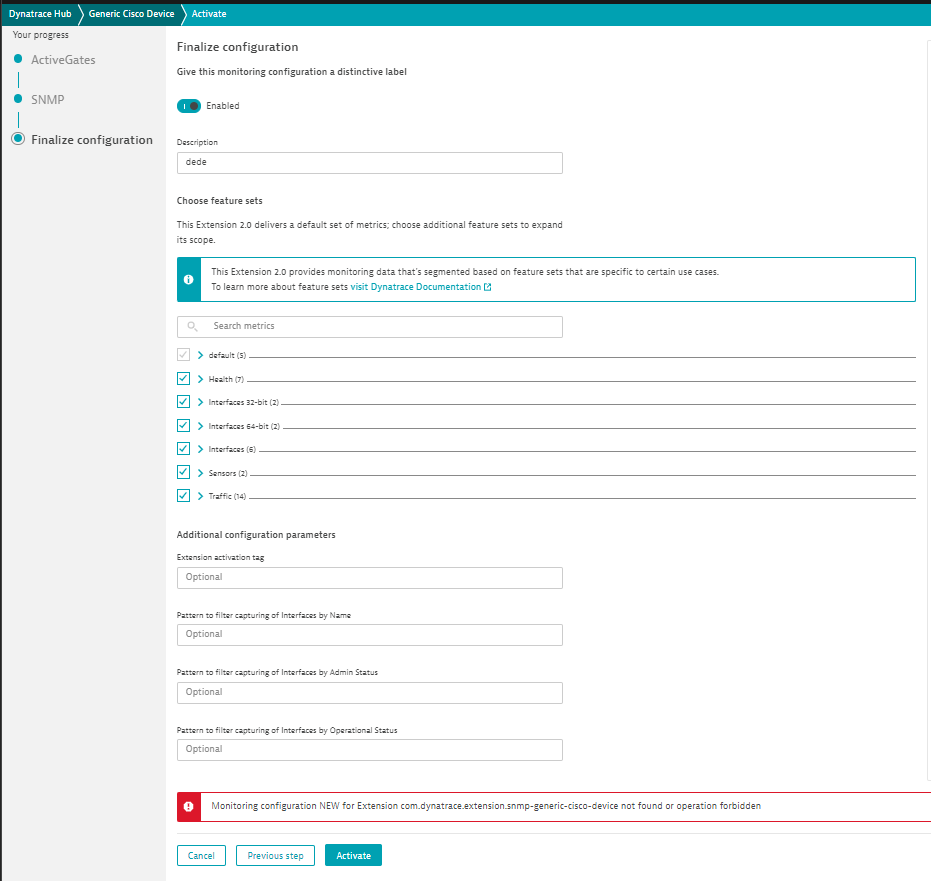Uncheck the Traffic feature set checkbox
The image size is (931, 881).
(183, 496)
